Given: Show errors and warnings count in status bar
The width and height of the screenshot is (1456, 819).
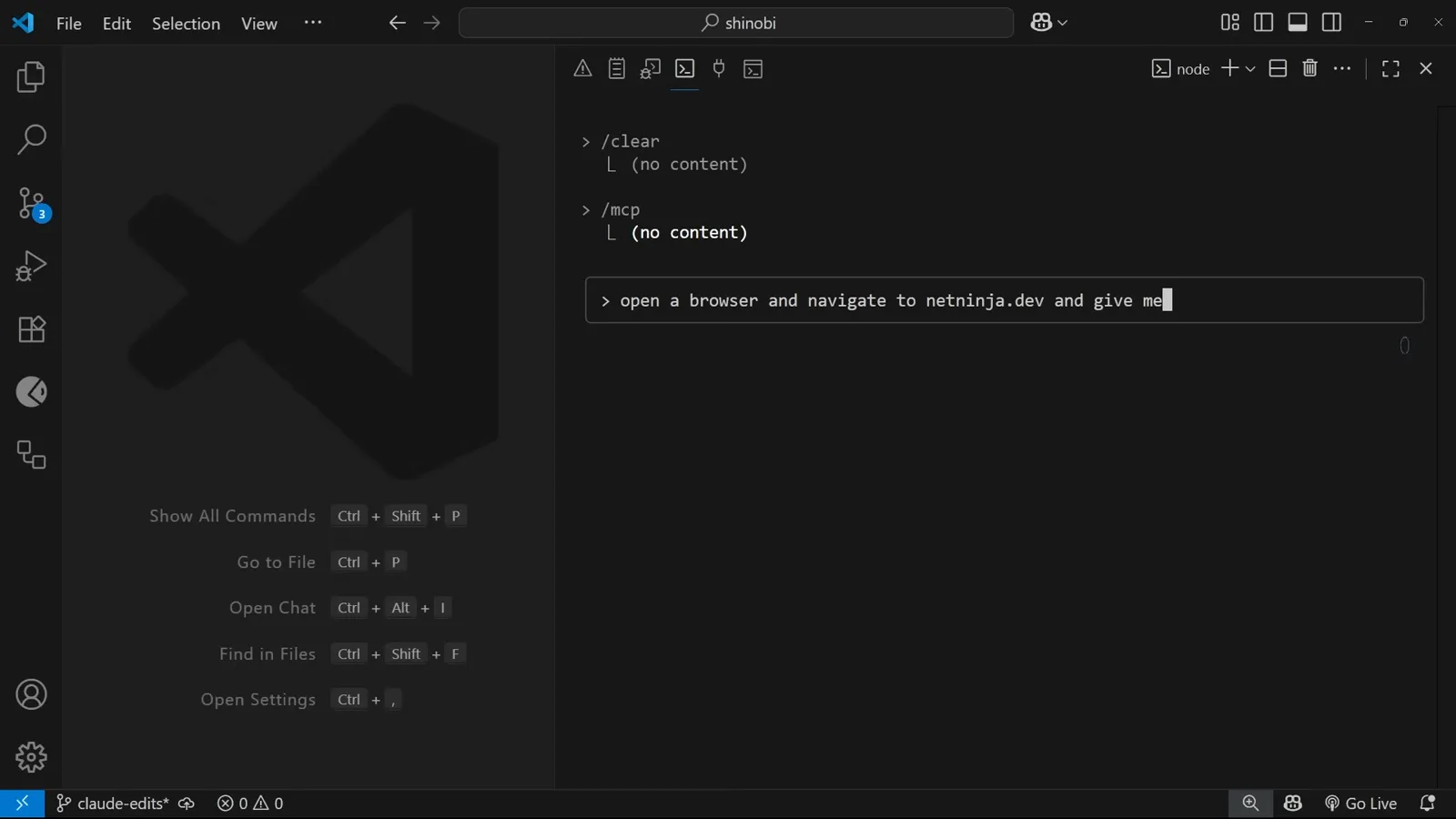Looking at the screenshot, I should coord(250,804).
